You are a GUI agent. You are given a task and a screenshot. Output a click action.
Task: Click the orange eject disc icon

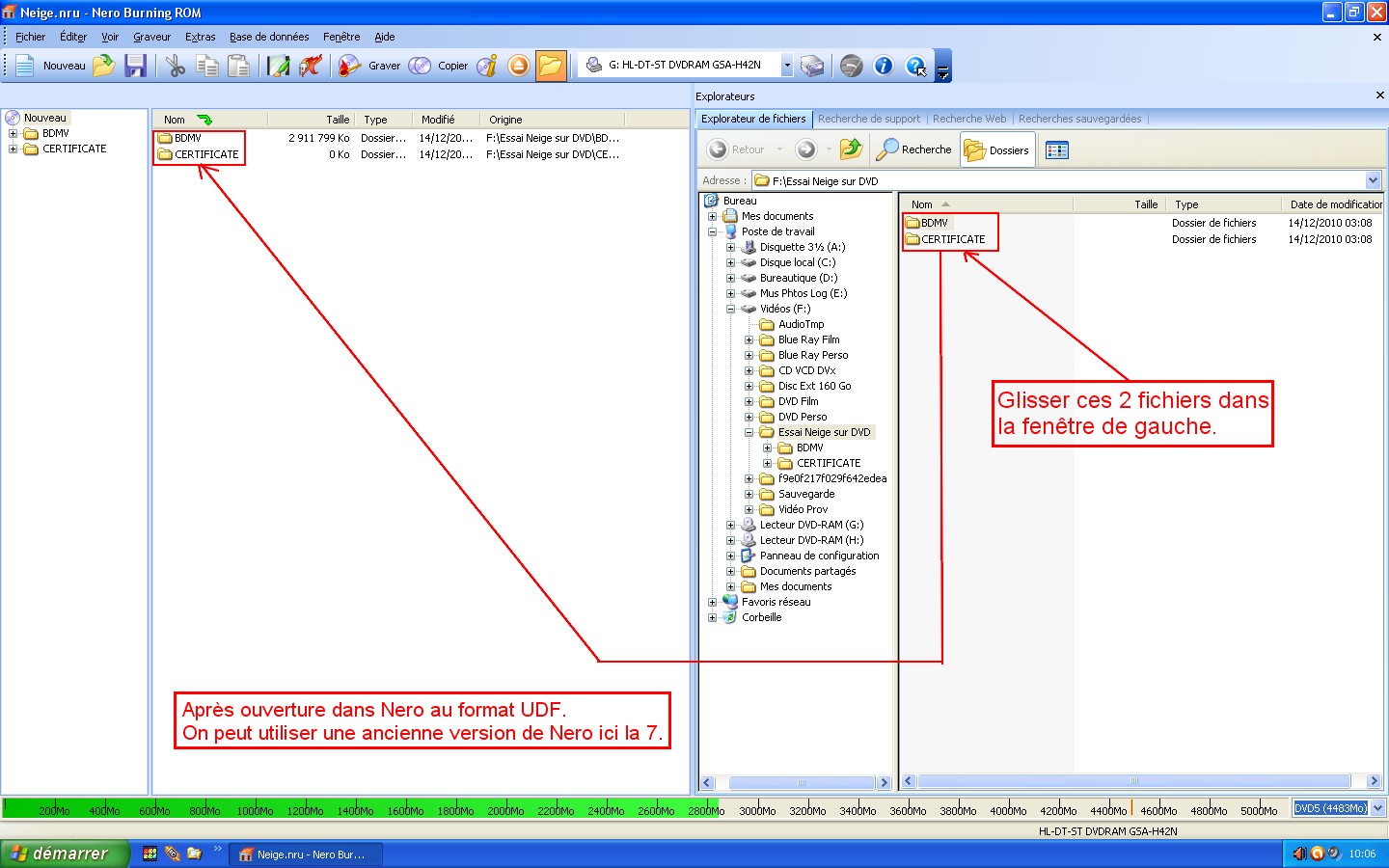[519, 66]
